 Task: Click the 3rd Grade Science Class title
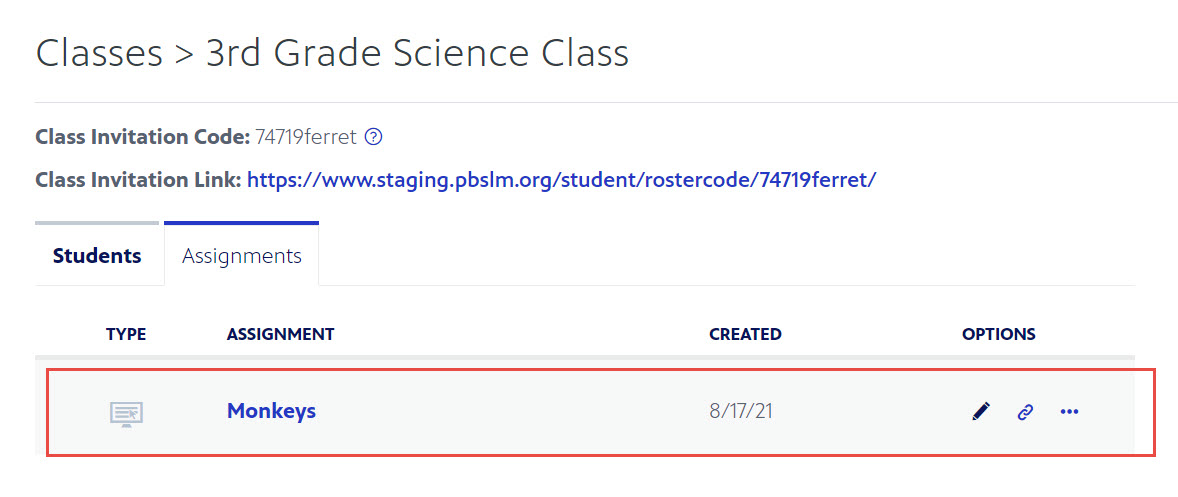417,53
